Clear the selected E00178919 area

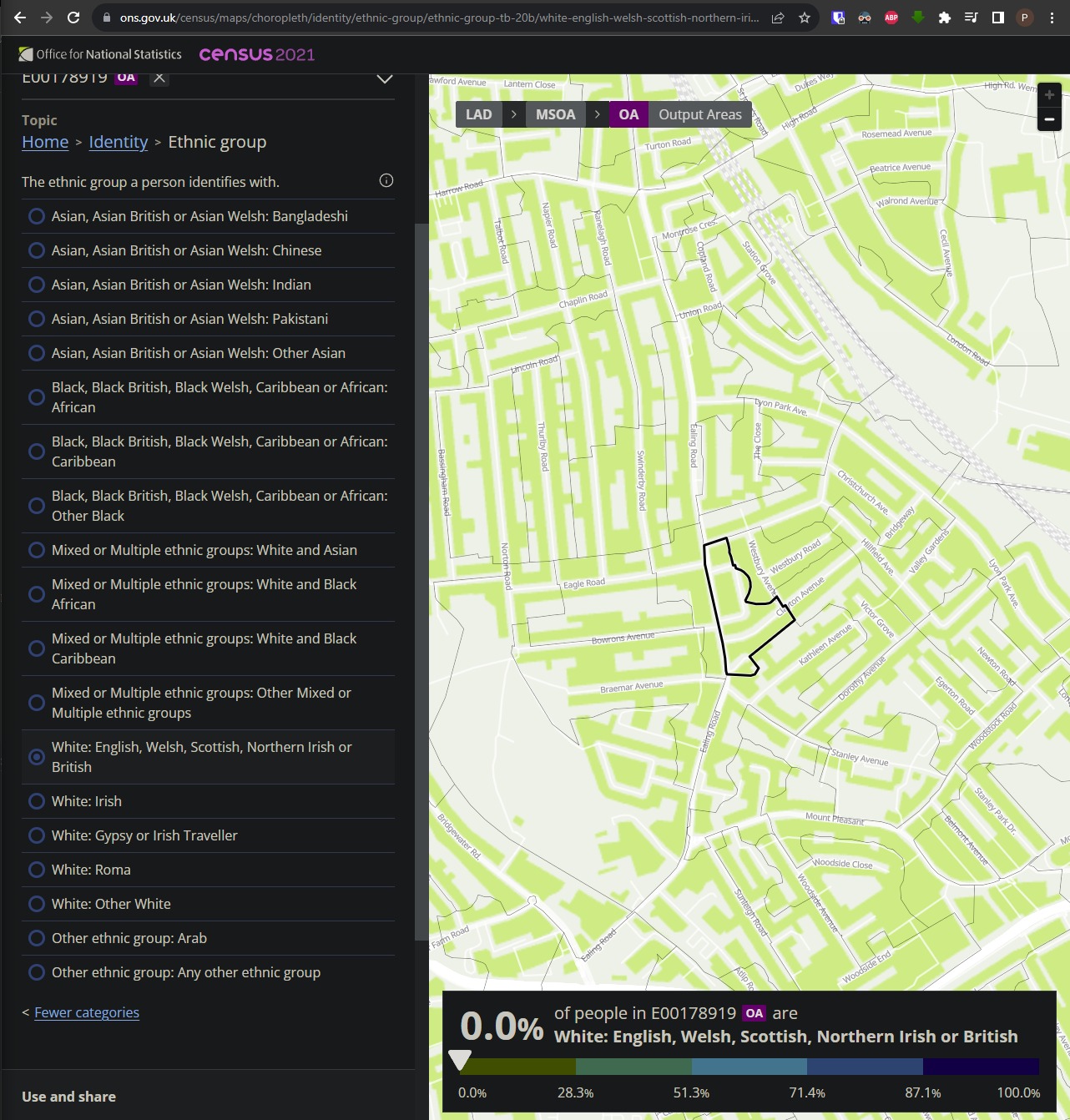click(x=159, y=78)
